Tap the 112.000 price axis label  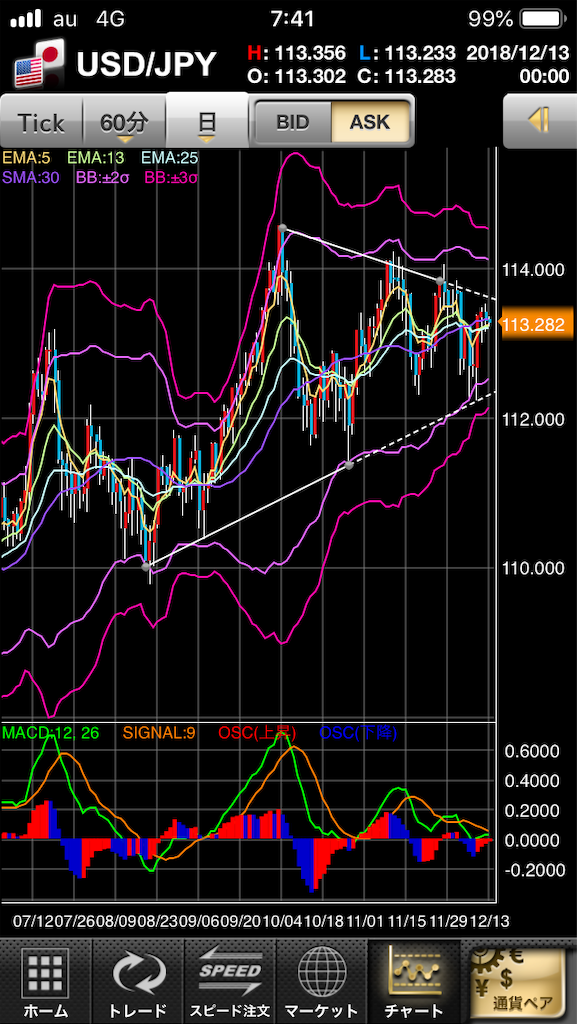pyautogui.click(x=531, y=419)
